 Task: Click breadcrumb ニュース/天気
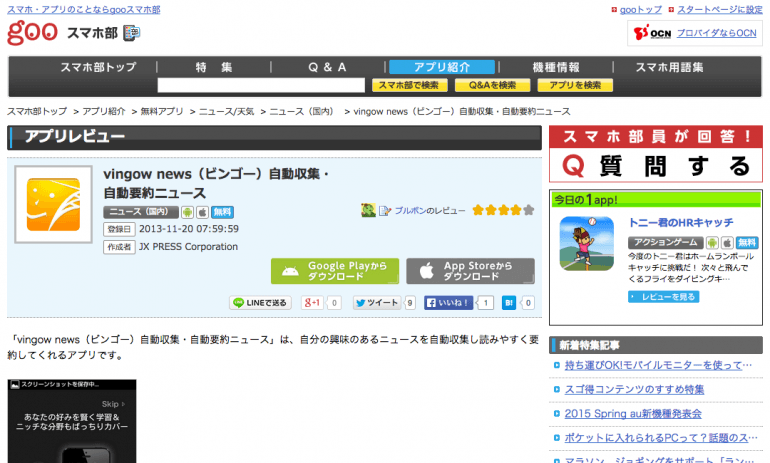click(x=226, y=111)
